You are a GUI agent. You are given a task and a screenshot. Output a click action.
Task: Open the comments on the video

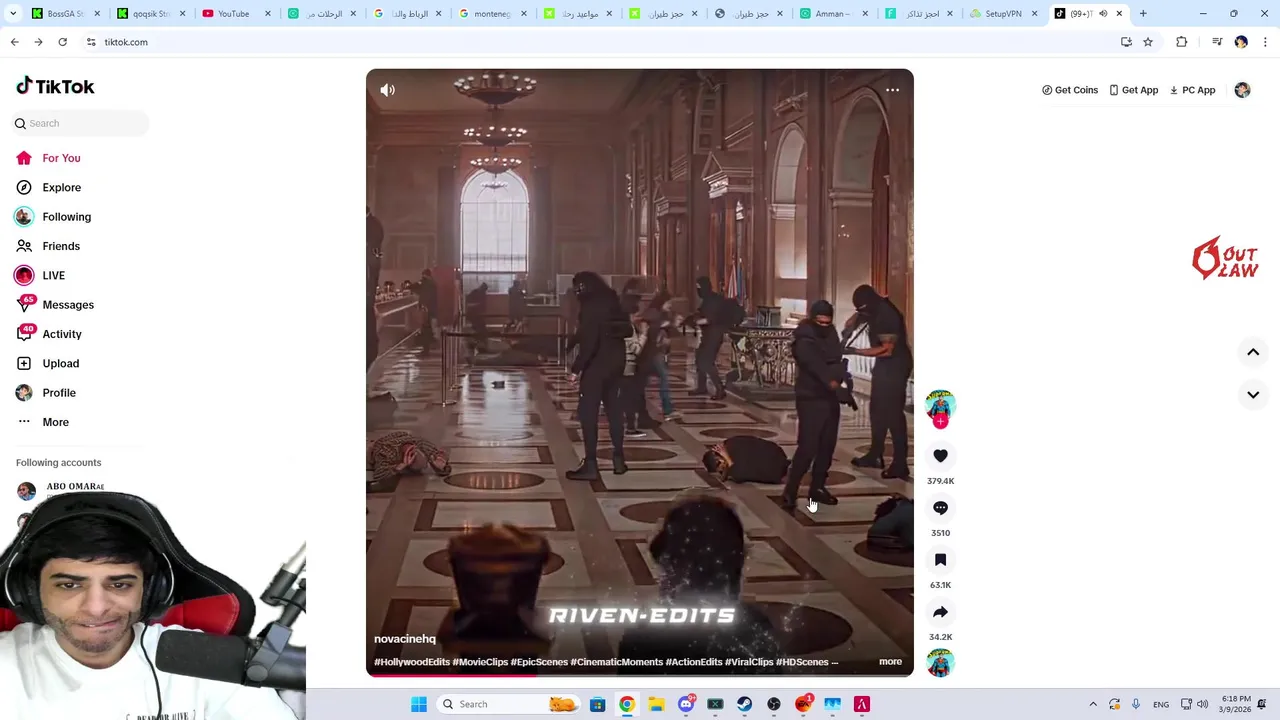pos(940,508)
